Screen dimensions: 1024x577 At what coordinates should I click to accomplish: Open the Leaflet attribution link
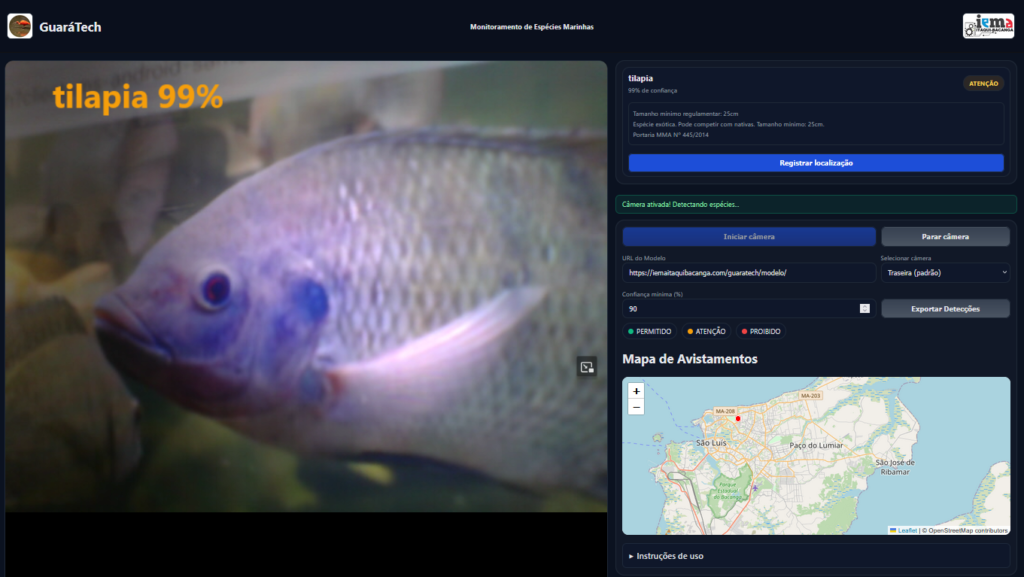point(906,530)
